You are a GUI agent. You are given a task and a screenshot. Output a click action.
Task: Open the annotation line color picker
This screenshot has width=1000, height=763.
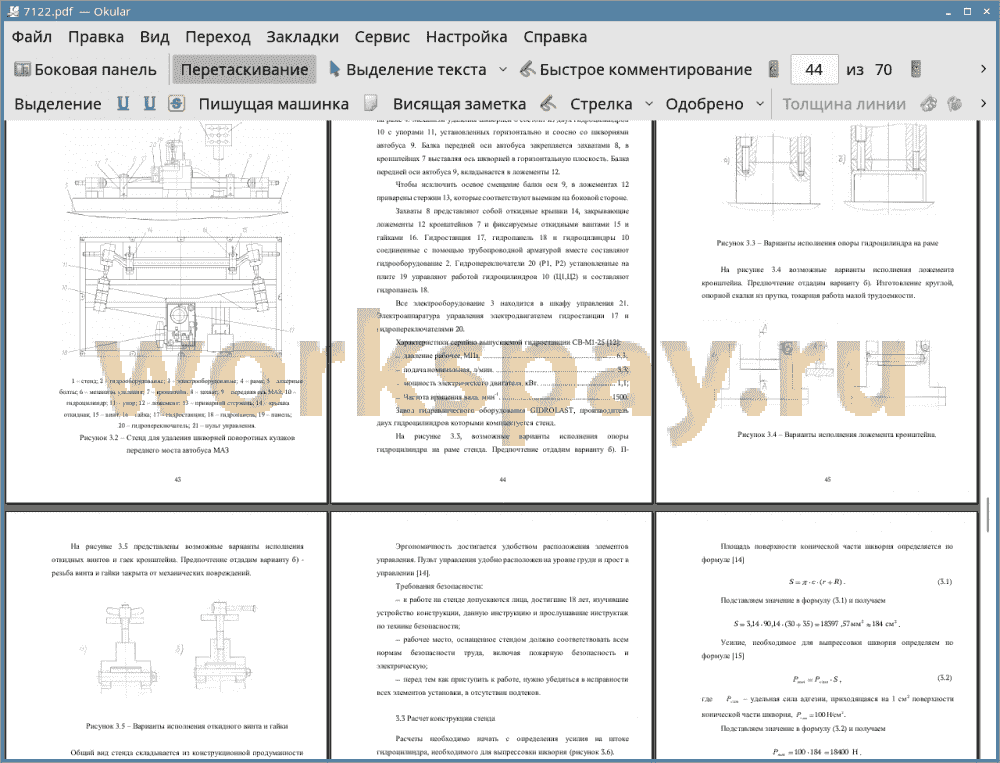click(929, 103)
